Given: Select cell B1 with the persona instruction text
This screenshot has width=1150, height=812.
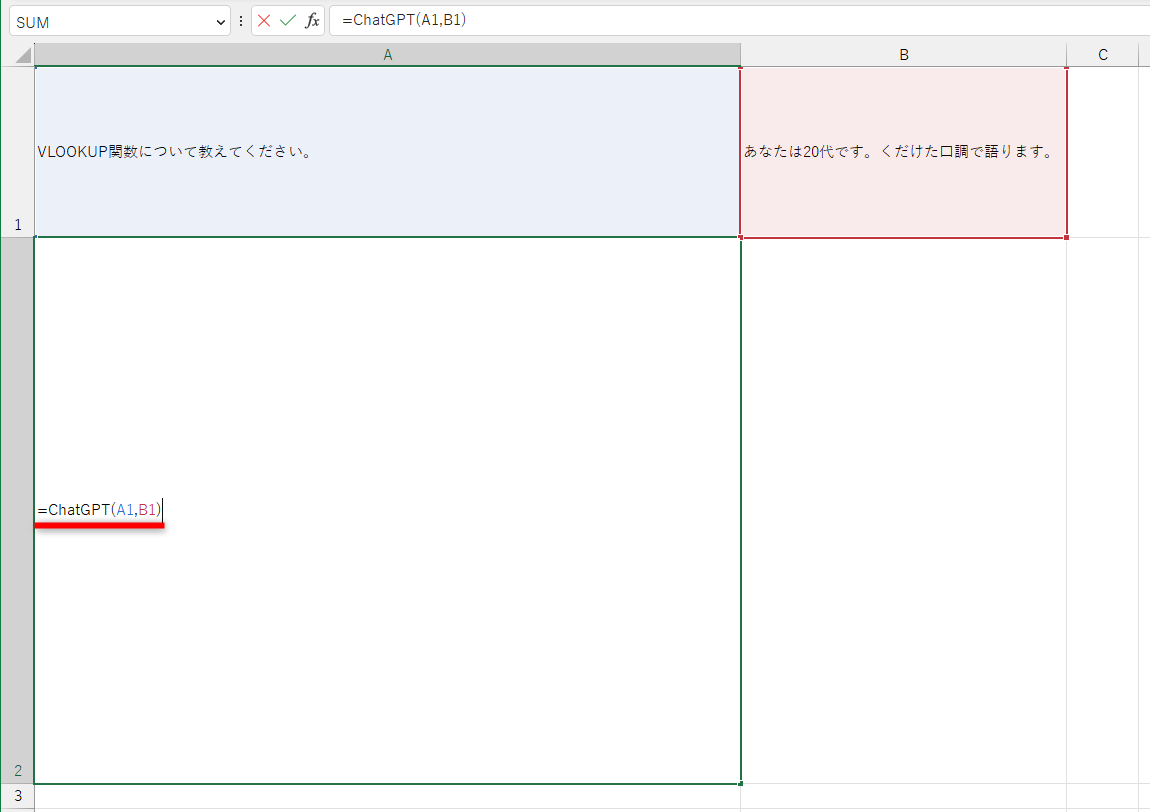Looking at the screenshot, I should [x=903, y=150].
